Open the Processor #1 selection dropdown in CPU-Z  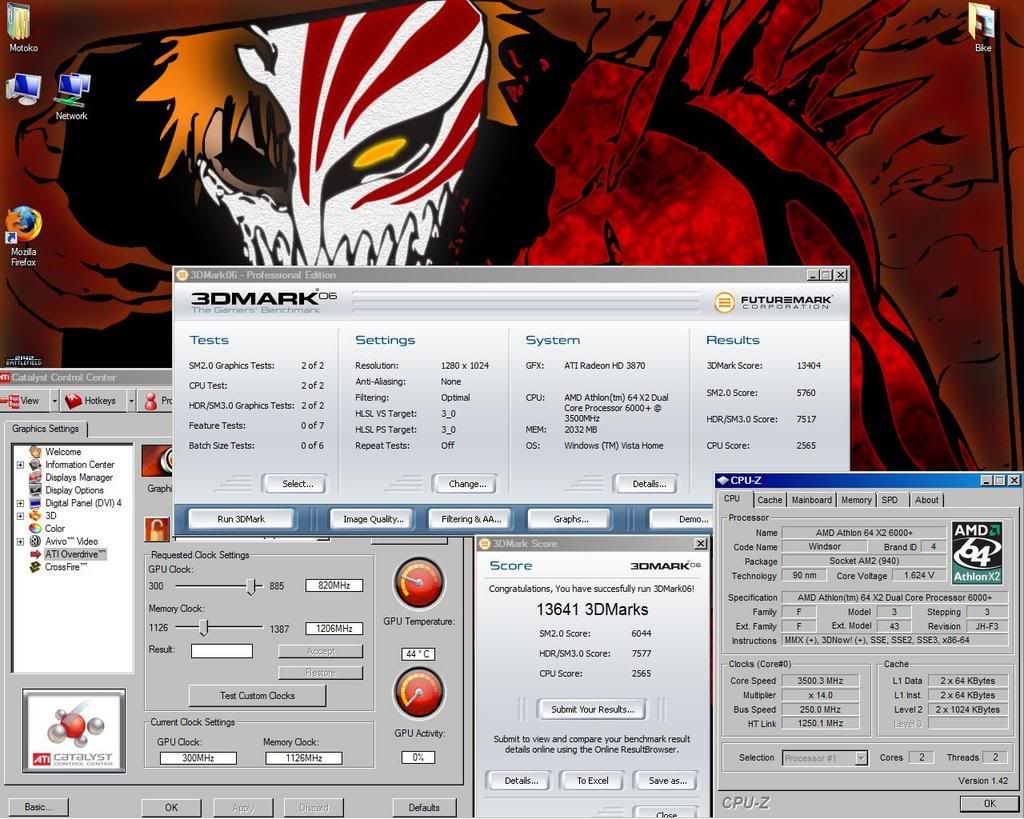861,758
